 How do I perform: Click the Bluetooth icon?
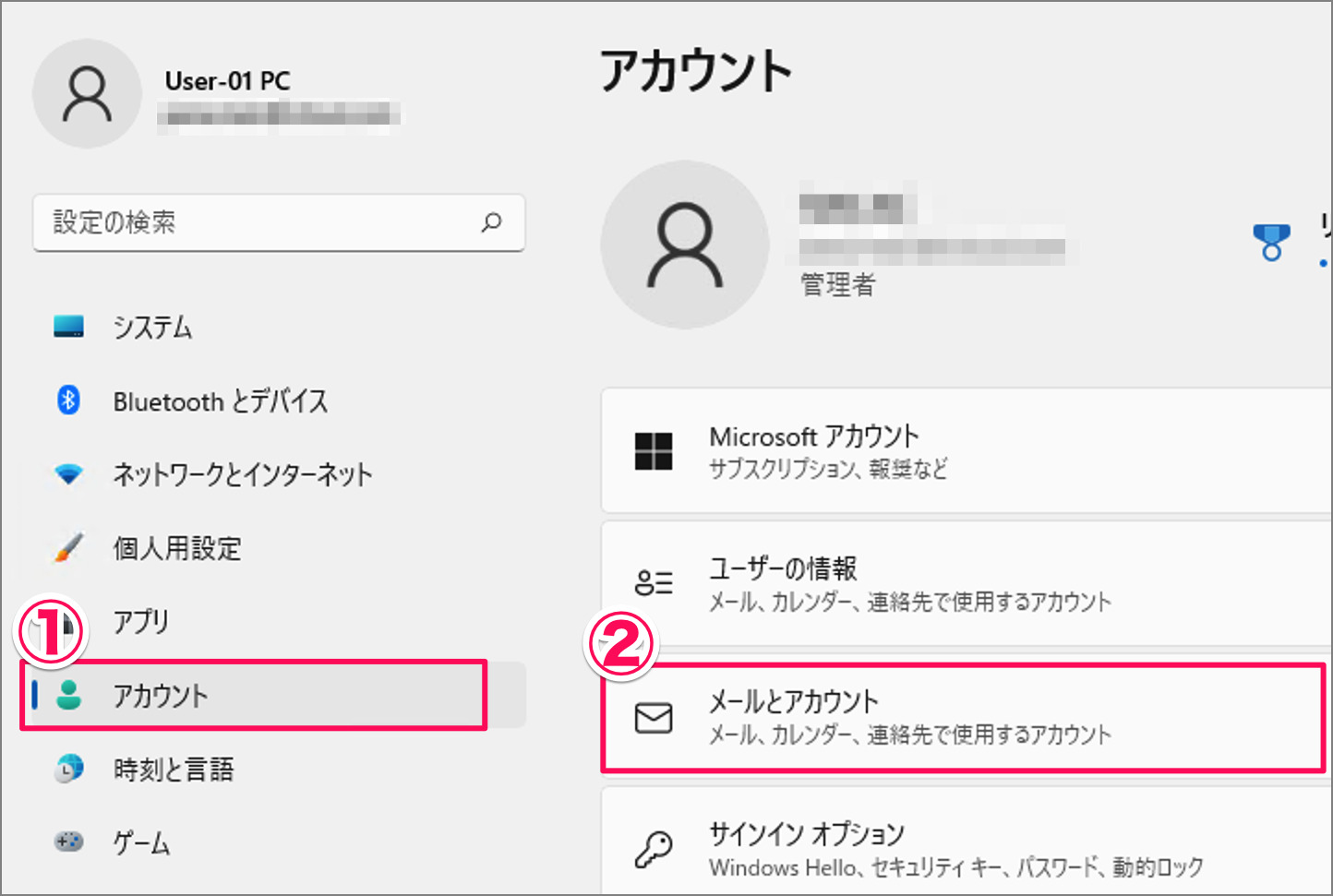point(68,400)
